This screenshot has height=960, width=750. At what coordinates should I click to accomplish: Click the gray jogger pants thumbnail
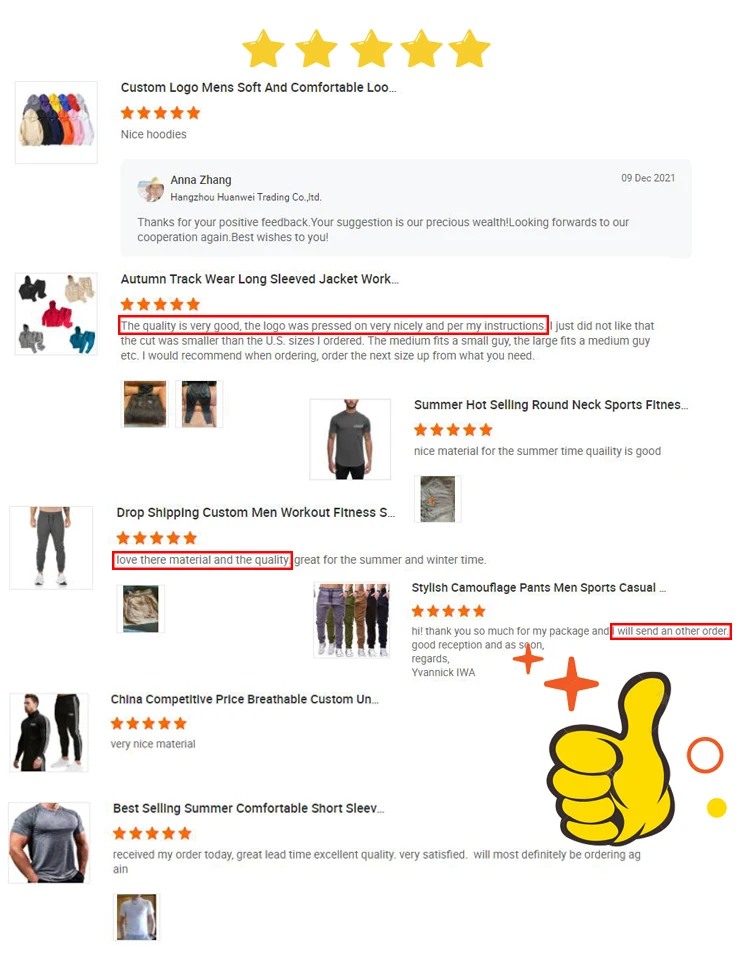51,547
